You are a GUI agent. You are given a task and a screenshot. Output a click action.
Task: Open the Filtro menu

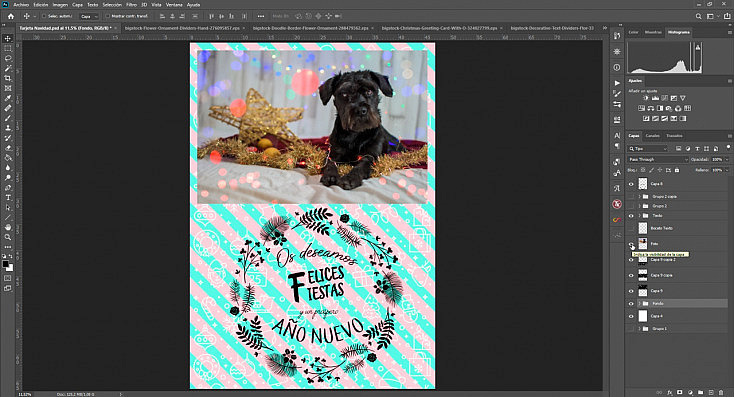(132, 5)
